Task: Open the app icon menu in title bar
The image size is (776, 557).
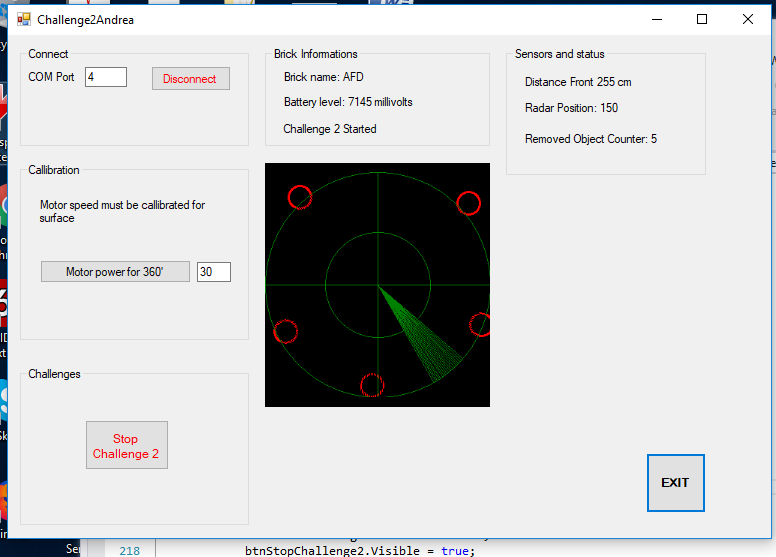Action: [x=23, y=19]
